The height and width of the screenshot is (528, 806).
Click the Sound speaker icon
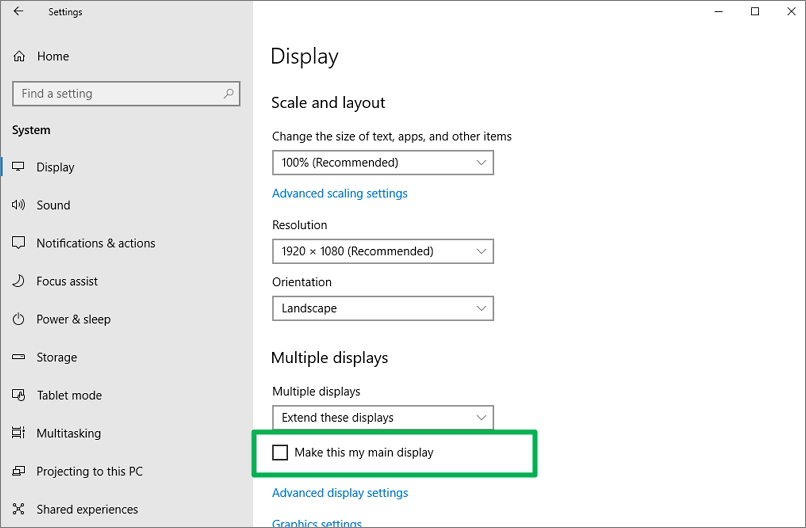18,205
